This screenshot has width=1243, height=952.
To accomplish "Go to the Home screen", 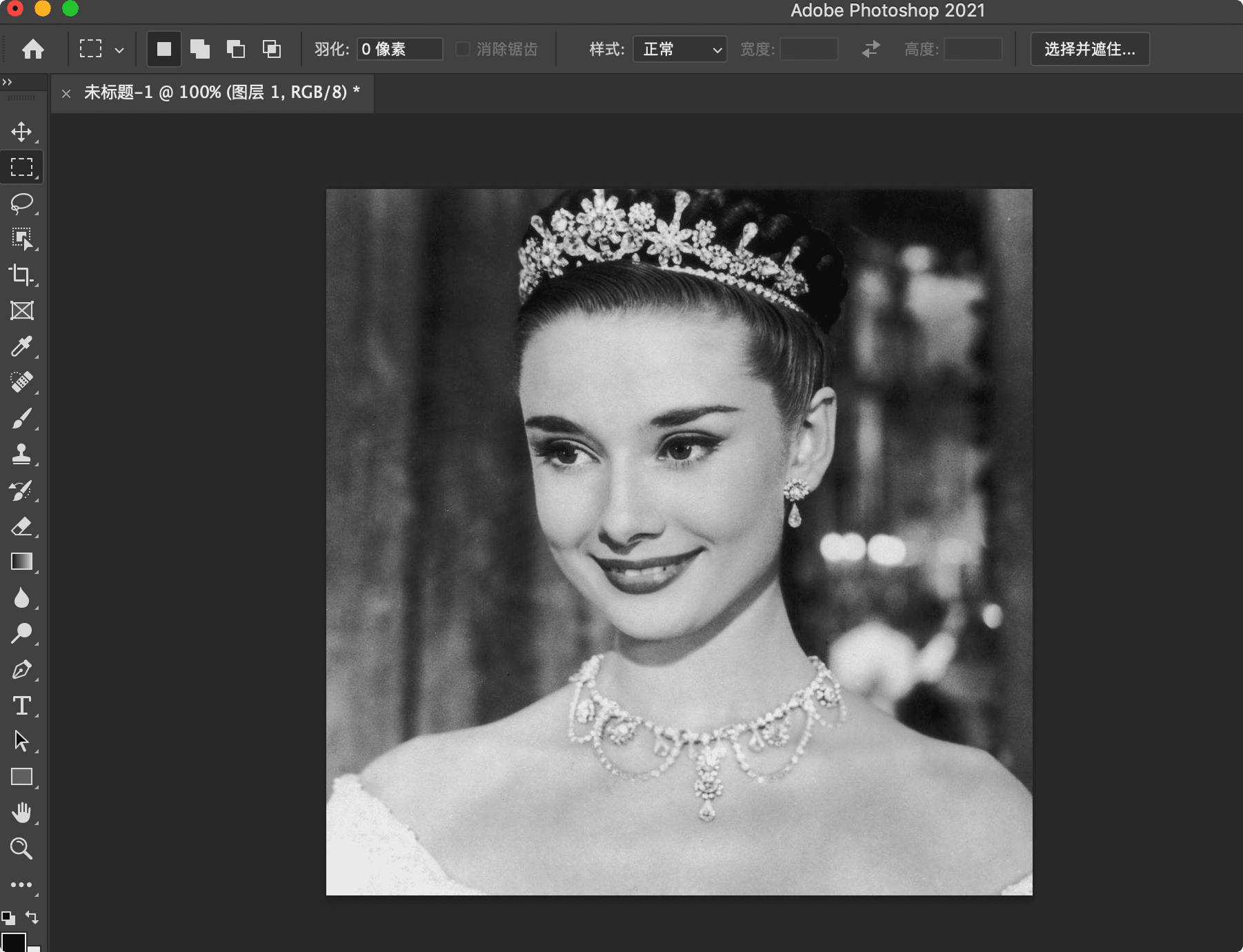I will pyautogui.click(x=33, y=49).
